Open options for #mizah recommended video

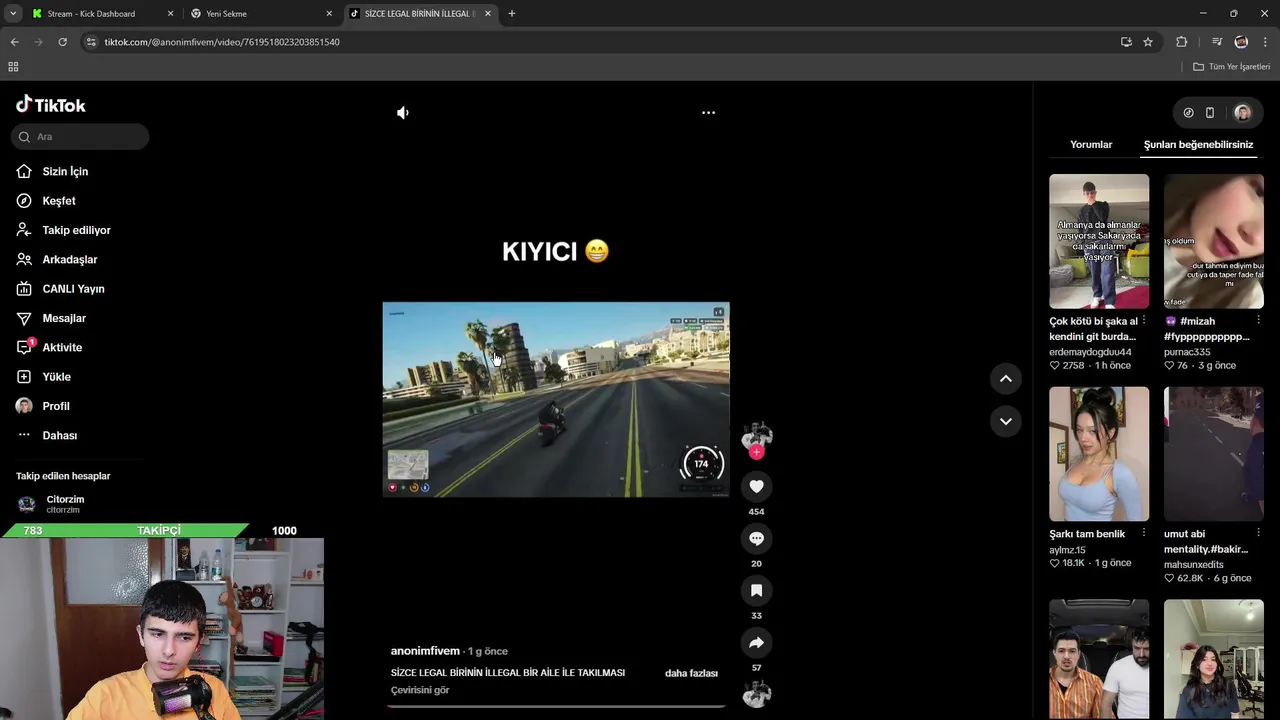click(x=1258, y=321)
